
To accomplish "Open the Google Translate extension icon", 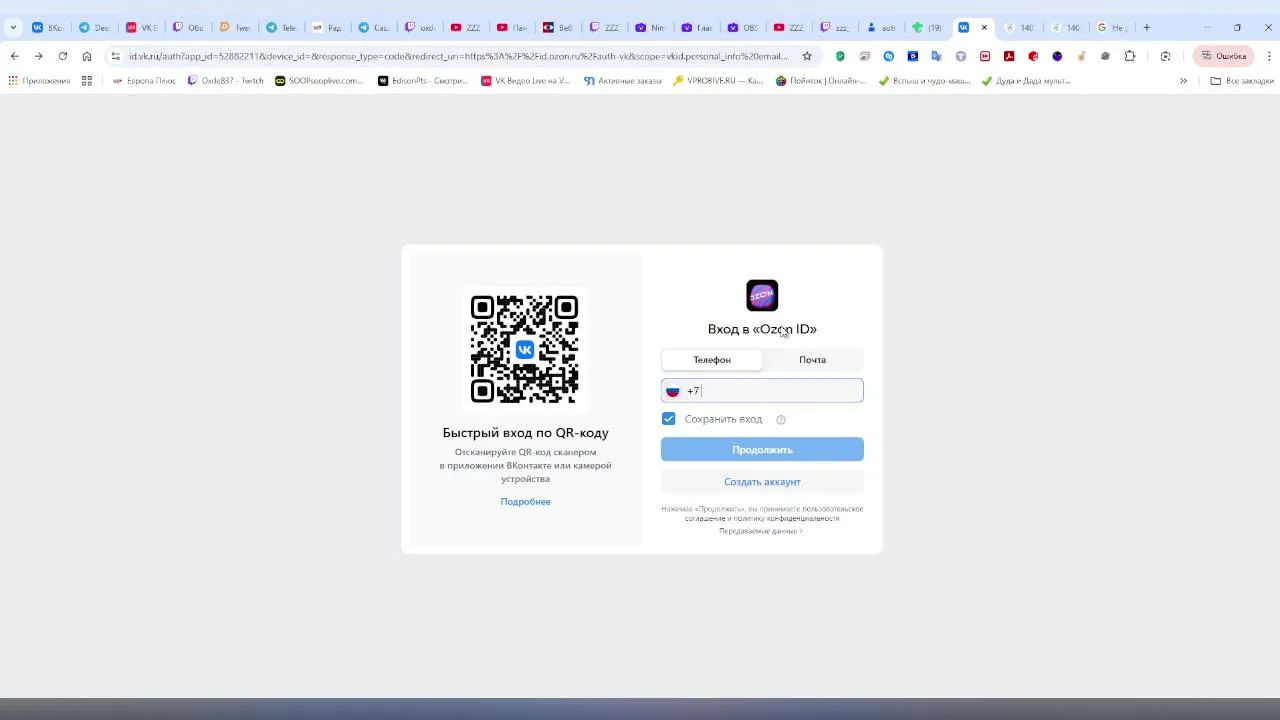I will pos(937,56).
